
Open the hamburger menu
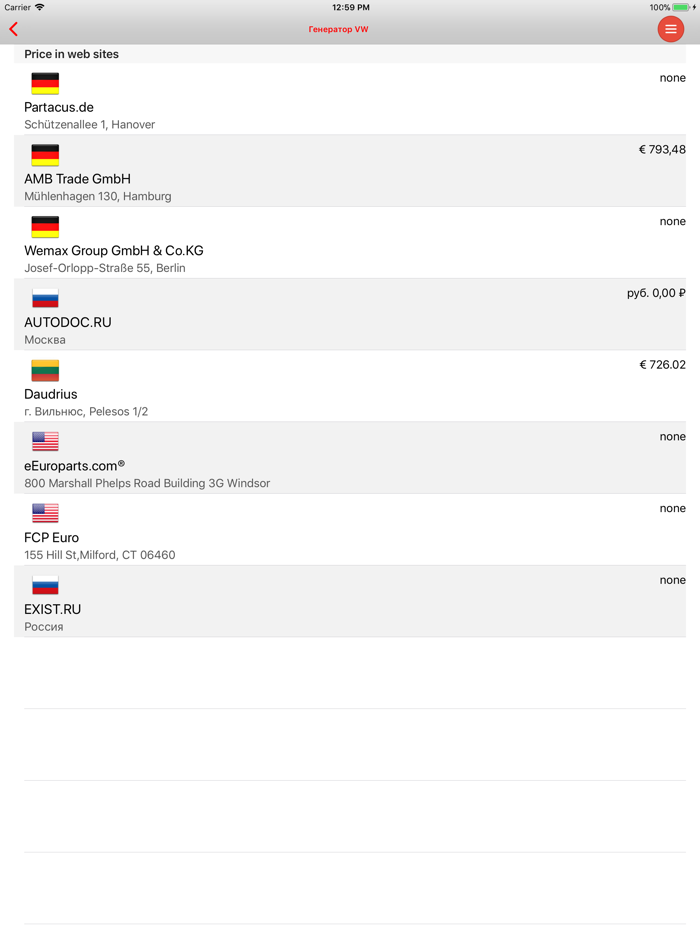pyautogui.click(x=671, y=29)
